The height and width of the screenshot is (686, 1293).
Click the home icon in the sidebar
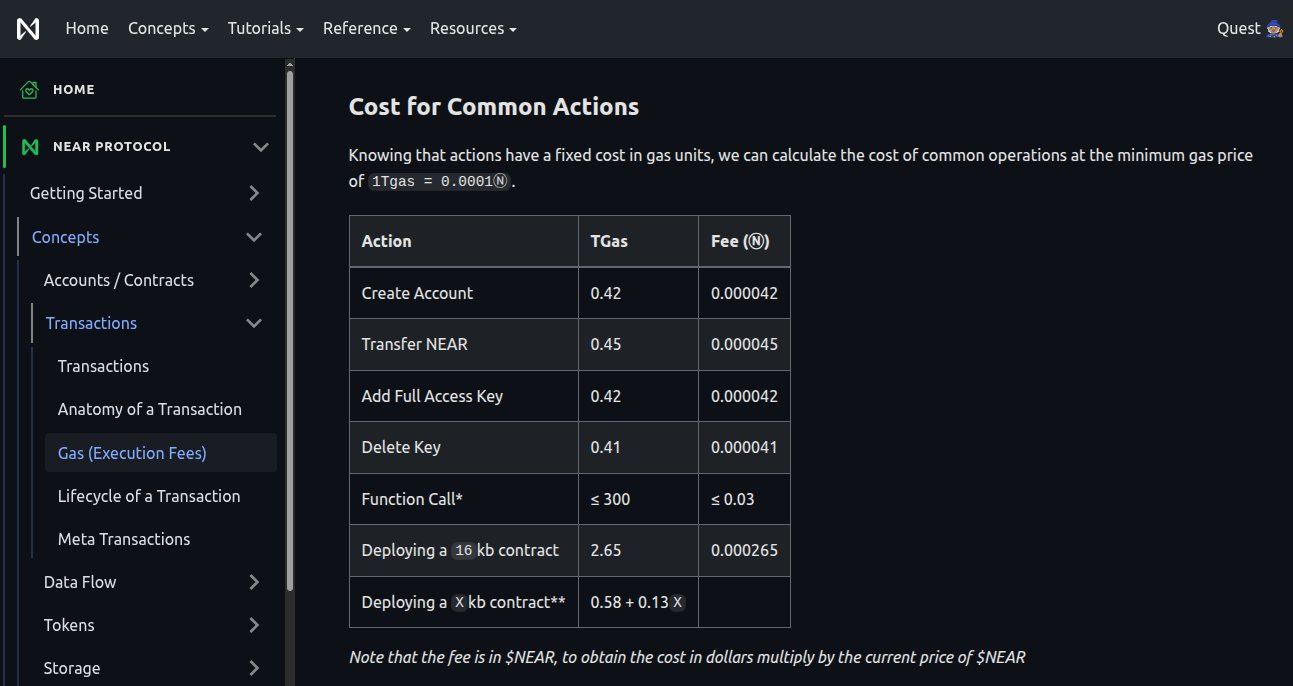tap(29, 90)
